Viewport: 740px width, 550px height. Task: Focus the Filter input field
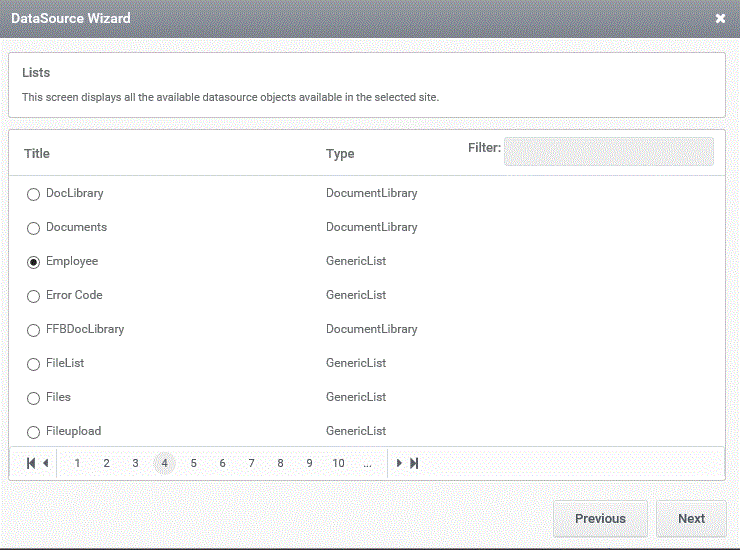[x=609, y=151]
